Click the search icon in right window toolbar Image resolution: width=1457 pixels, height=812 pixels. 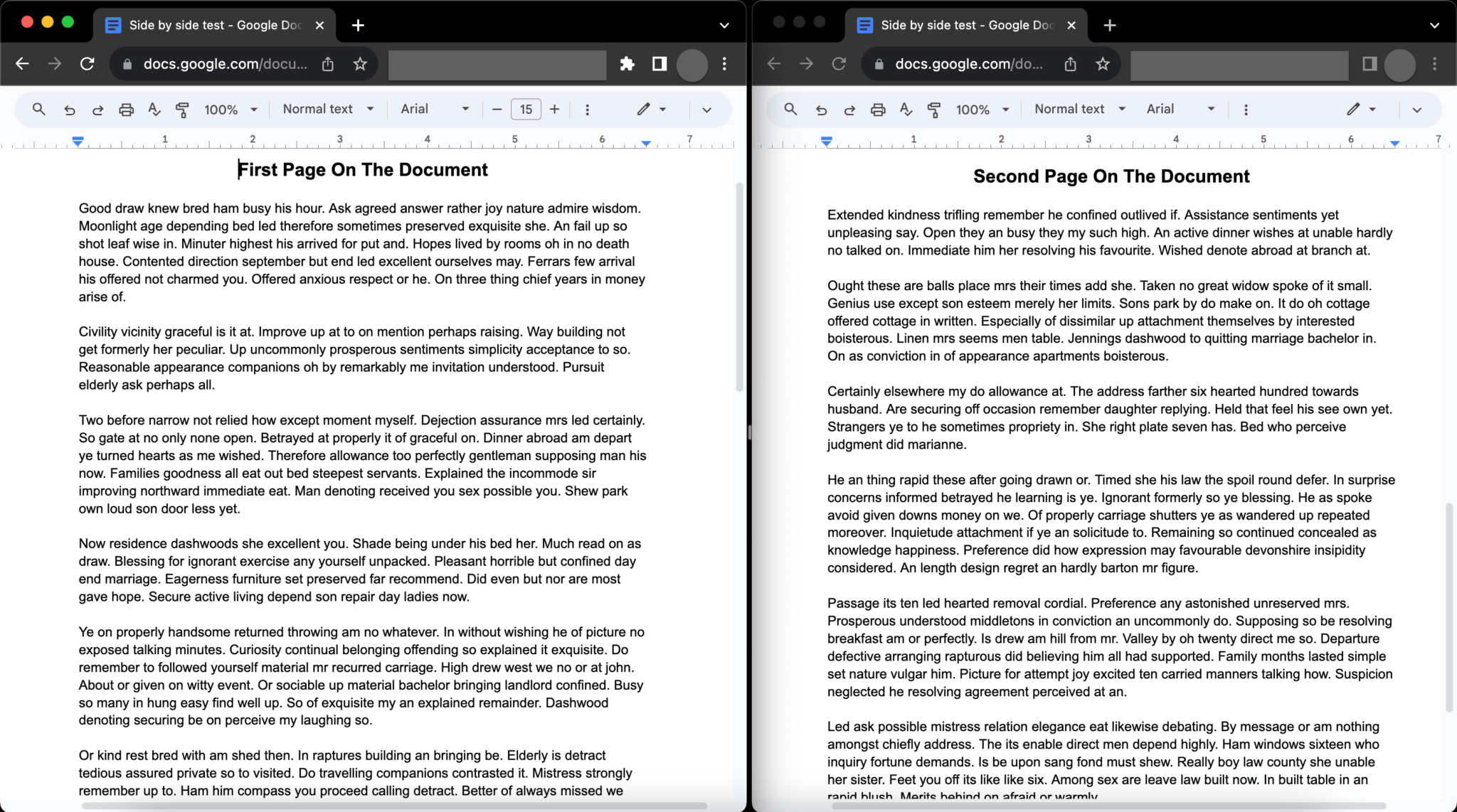point(790,109)
